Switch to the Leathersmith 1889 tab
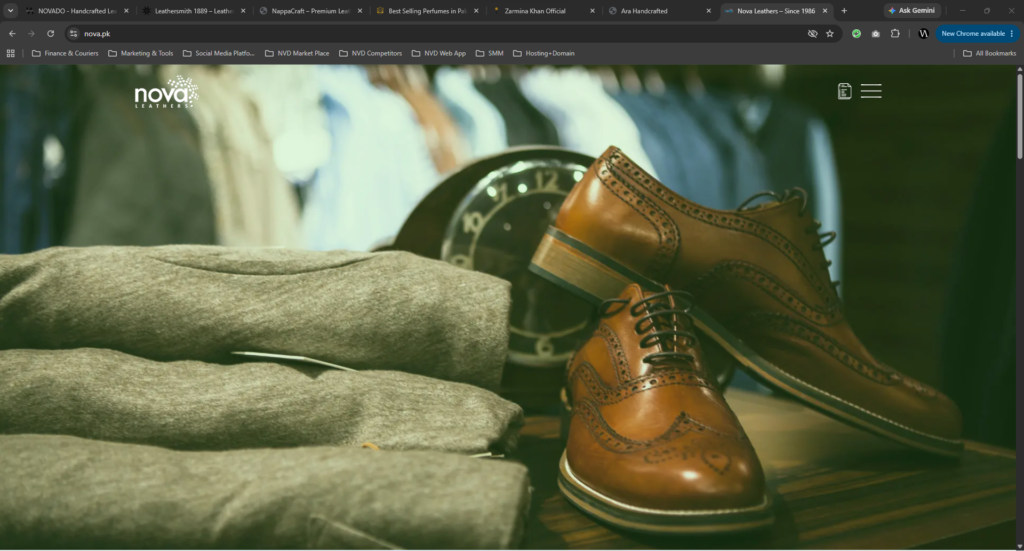Image resolution: width=1024 pixels, height=551 pixels. 194,11
